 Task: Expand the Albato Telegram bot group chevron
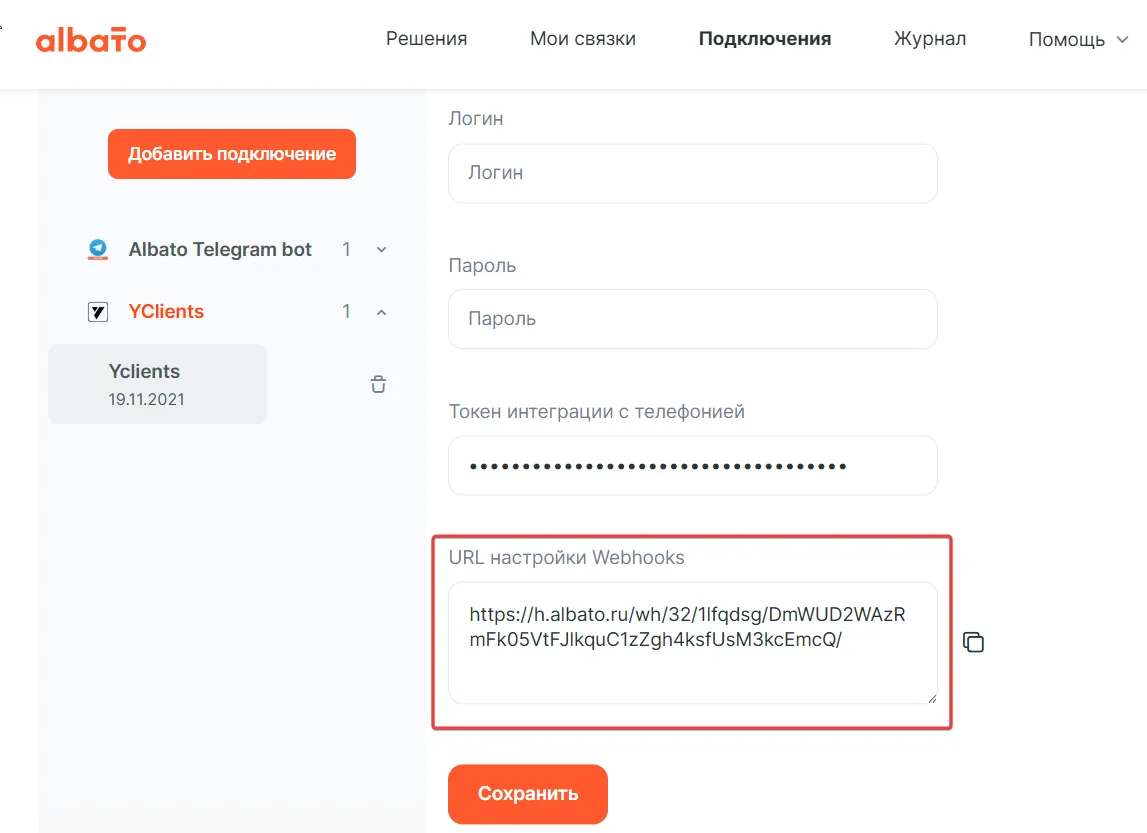pos(381,250)
